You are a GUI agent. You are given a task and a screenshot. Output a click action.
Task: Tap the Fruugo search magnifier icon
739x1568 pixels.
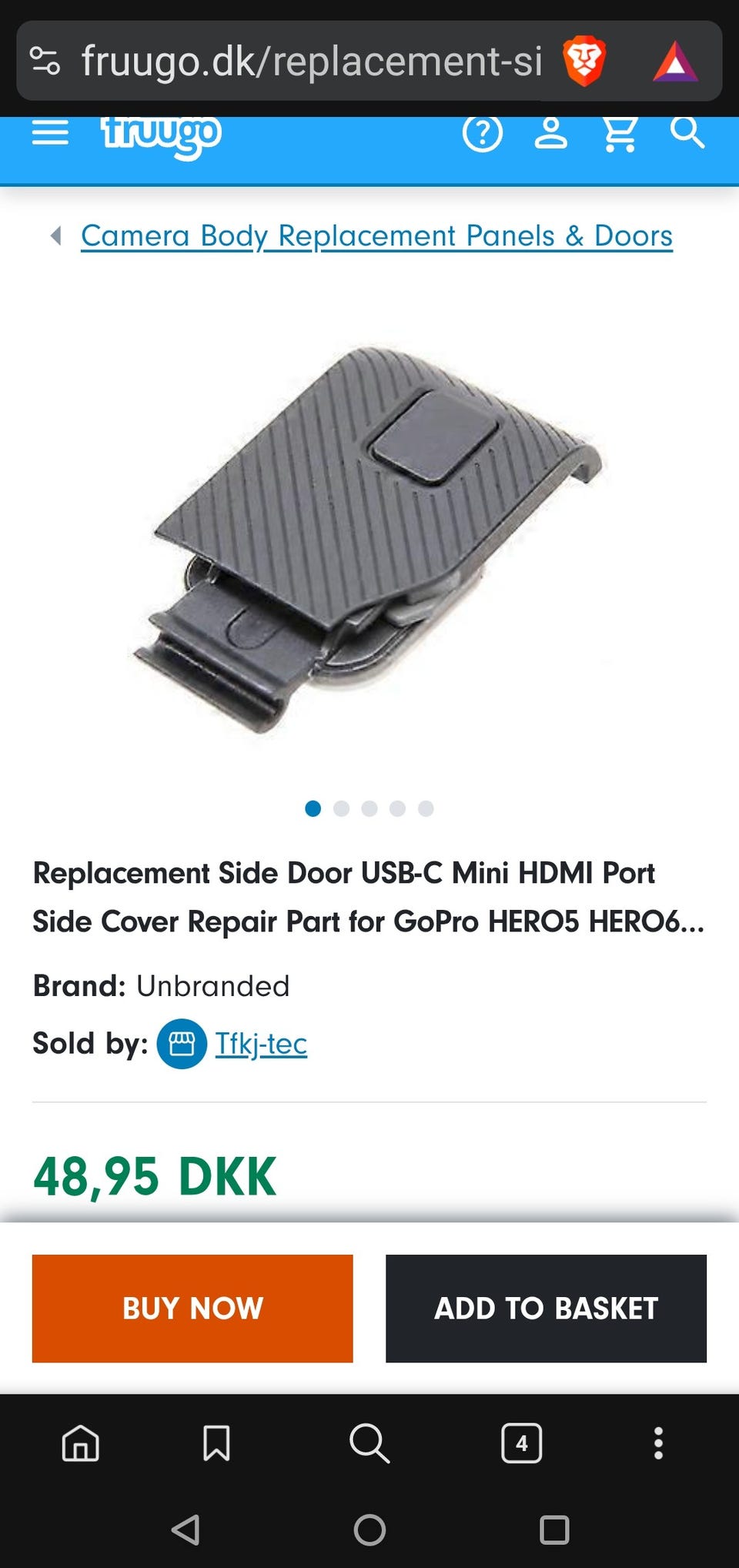pyautogui.click(x=687, y=132)
